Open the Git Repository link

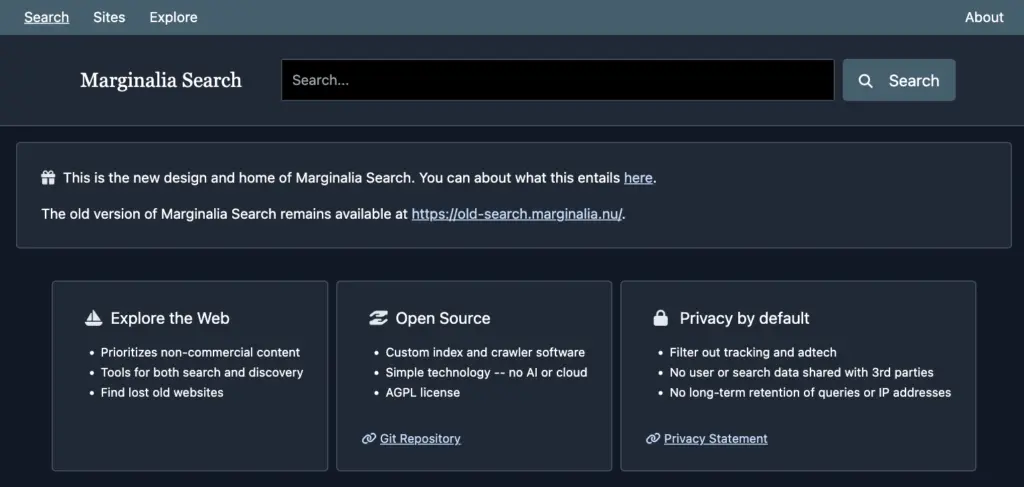click(x=420, y=439)
